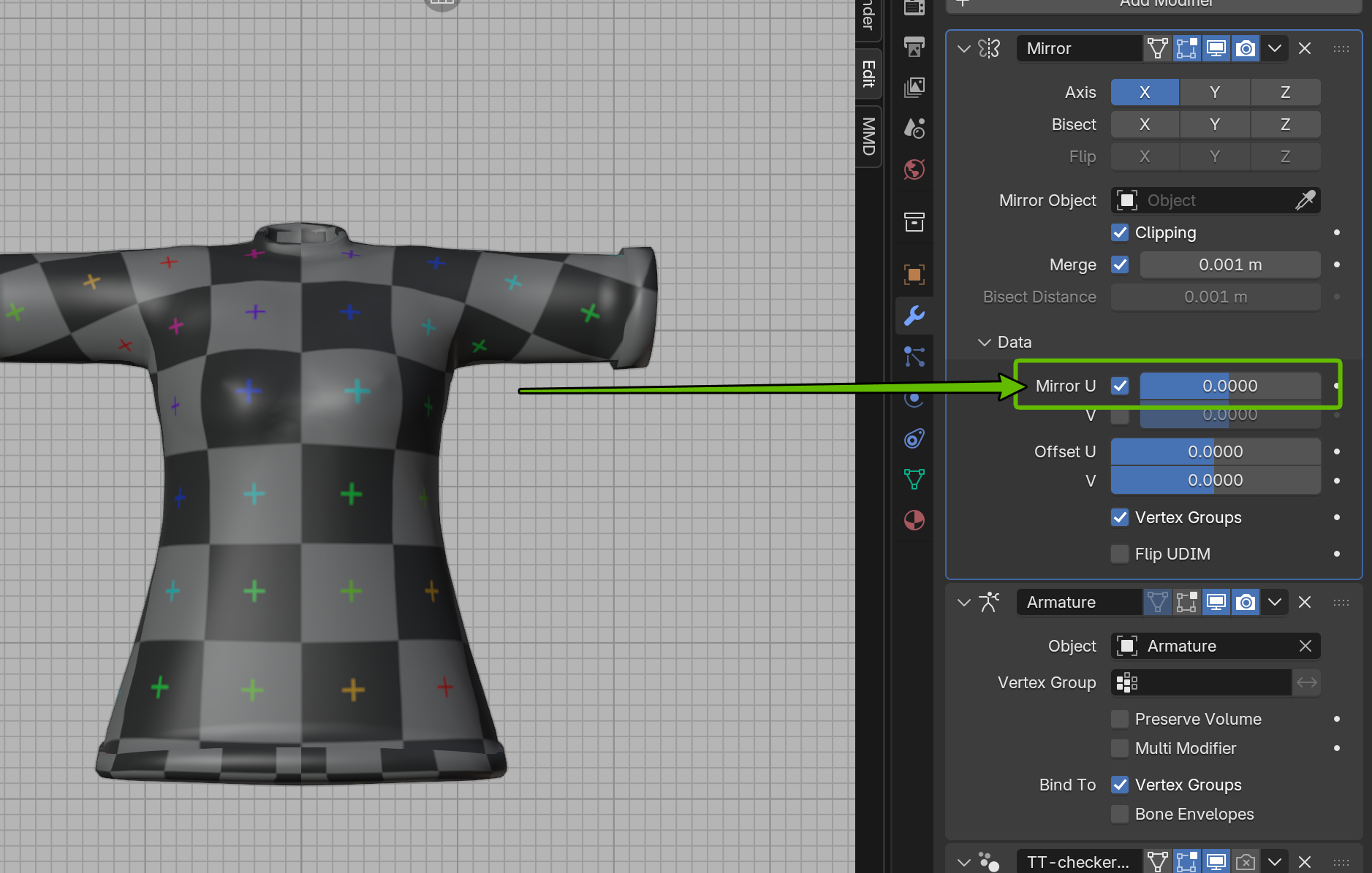Switch to the Edit sidebar tab

coord(868,74)
